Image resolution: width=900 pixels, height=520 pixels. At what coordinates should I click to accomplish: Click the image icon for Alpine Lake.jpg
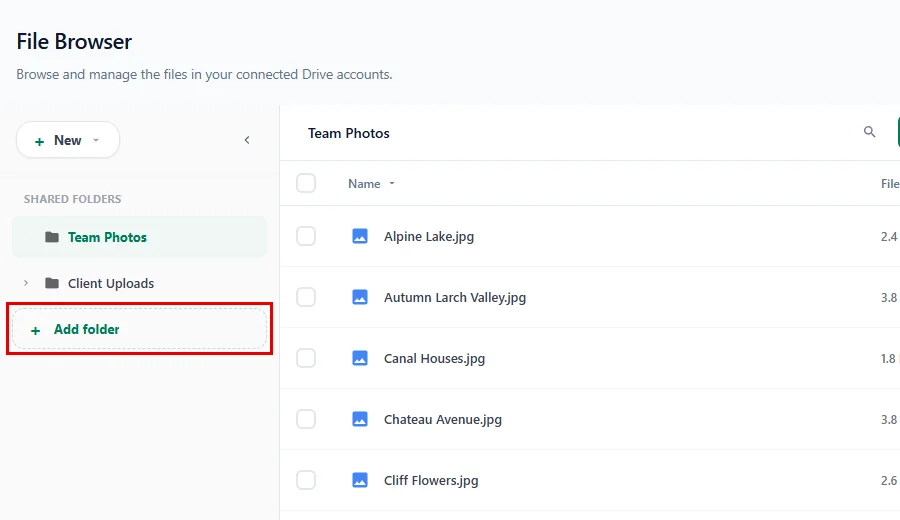coord(360,236)
